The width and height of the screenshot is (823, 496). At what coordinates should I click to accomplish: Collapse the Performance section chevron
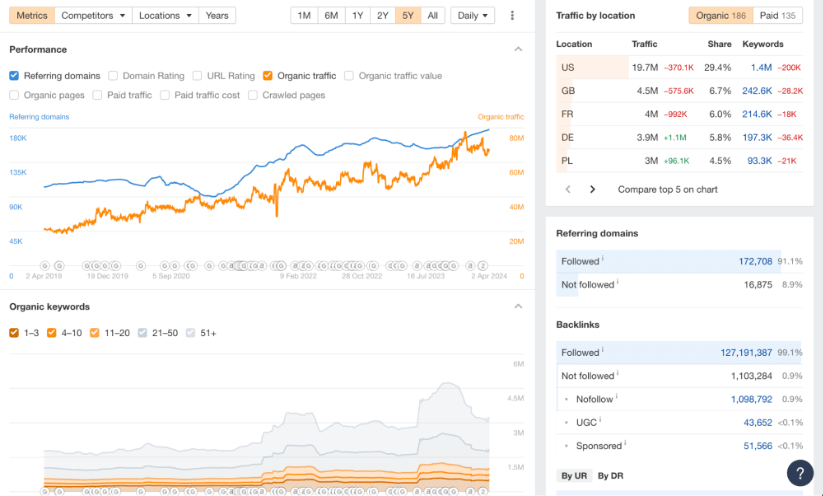[518, 49]
